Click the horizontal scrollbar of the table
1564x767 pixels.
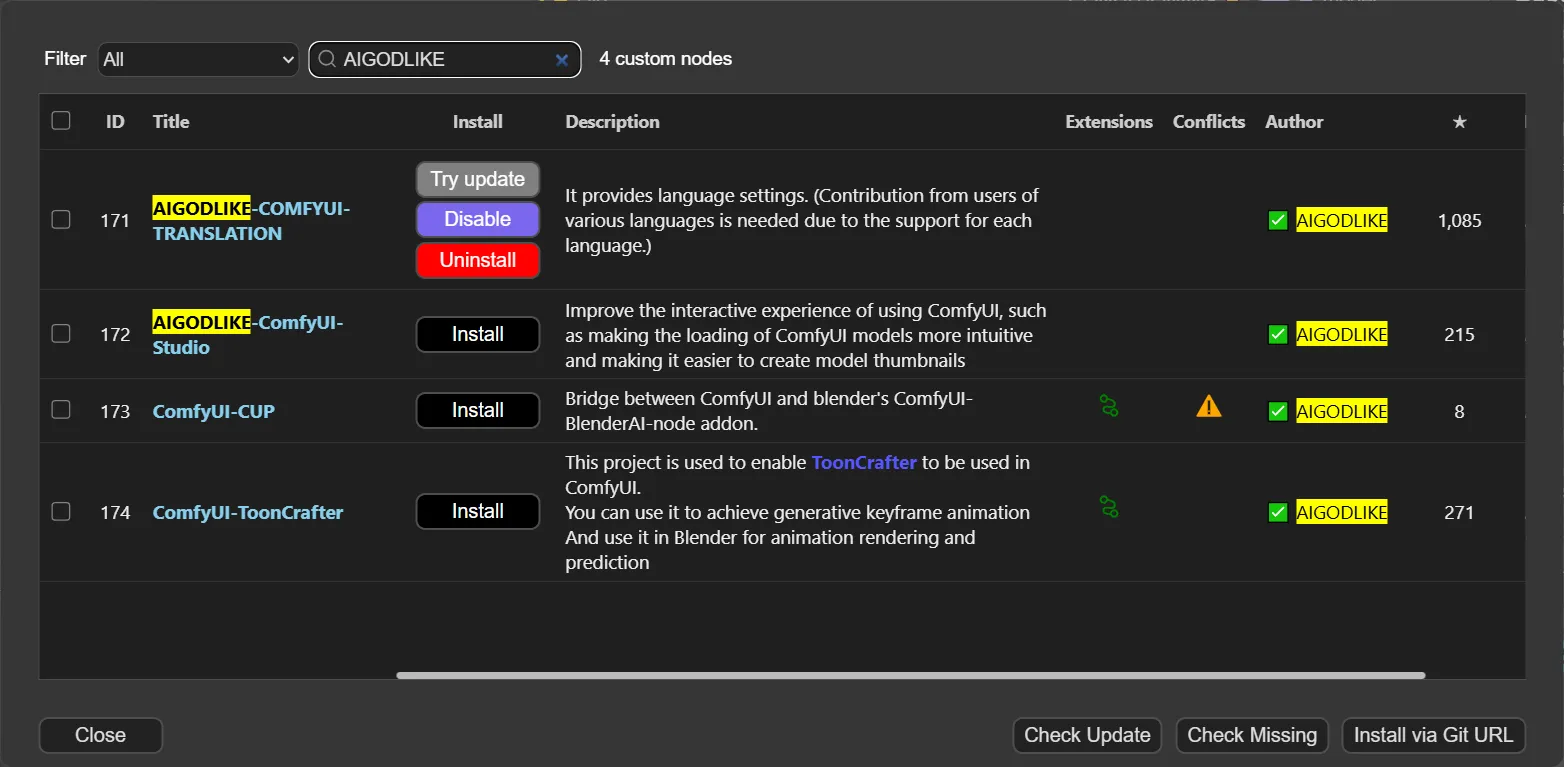pyautogui.click(x=910, y=676)
